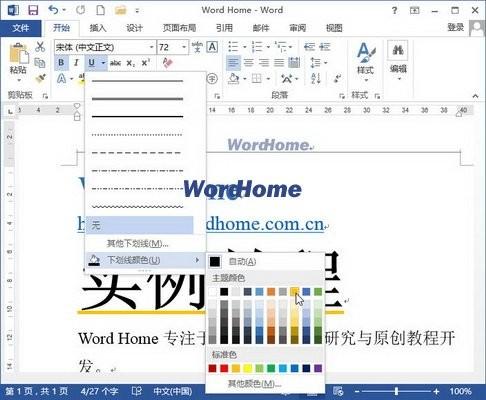Switch to the Page Layout tab
This screenshot has width=486, height=400.
tap(179, 28)
